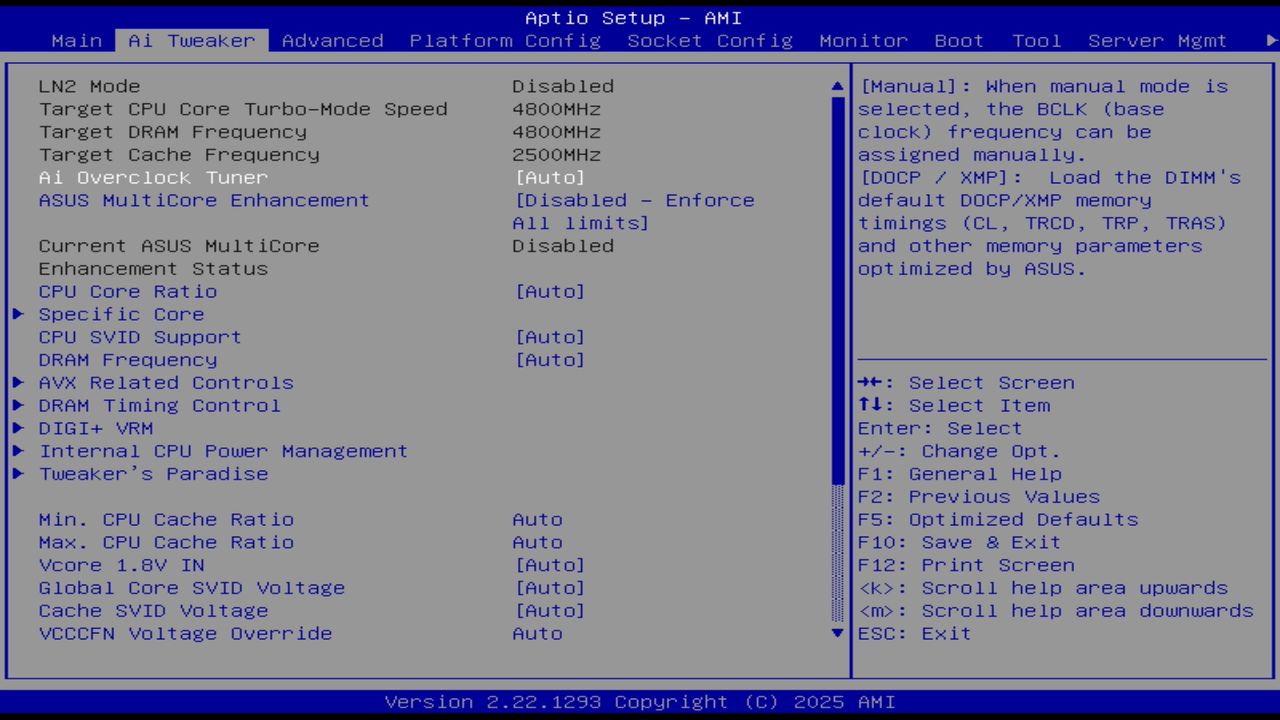The height and width of the screenshot is (720, 1280).
Task: Select the Advanced tab
Action: tap(333, 40)
